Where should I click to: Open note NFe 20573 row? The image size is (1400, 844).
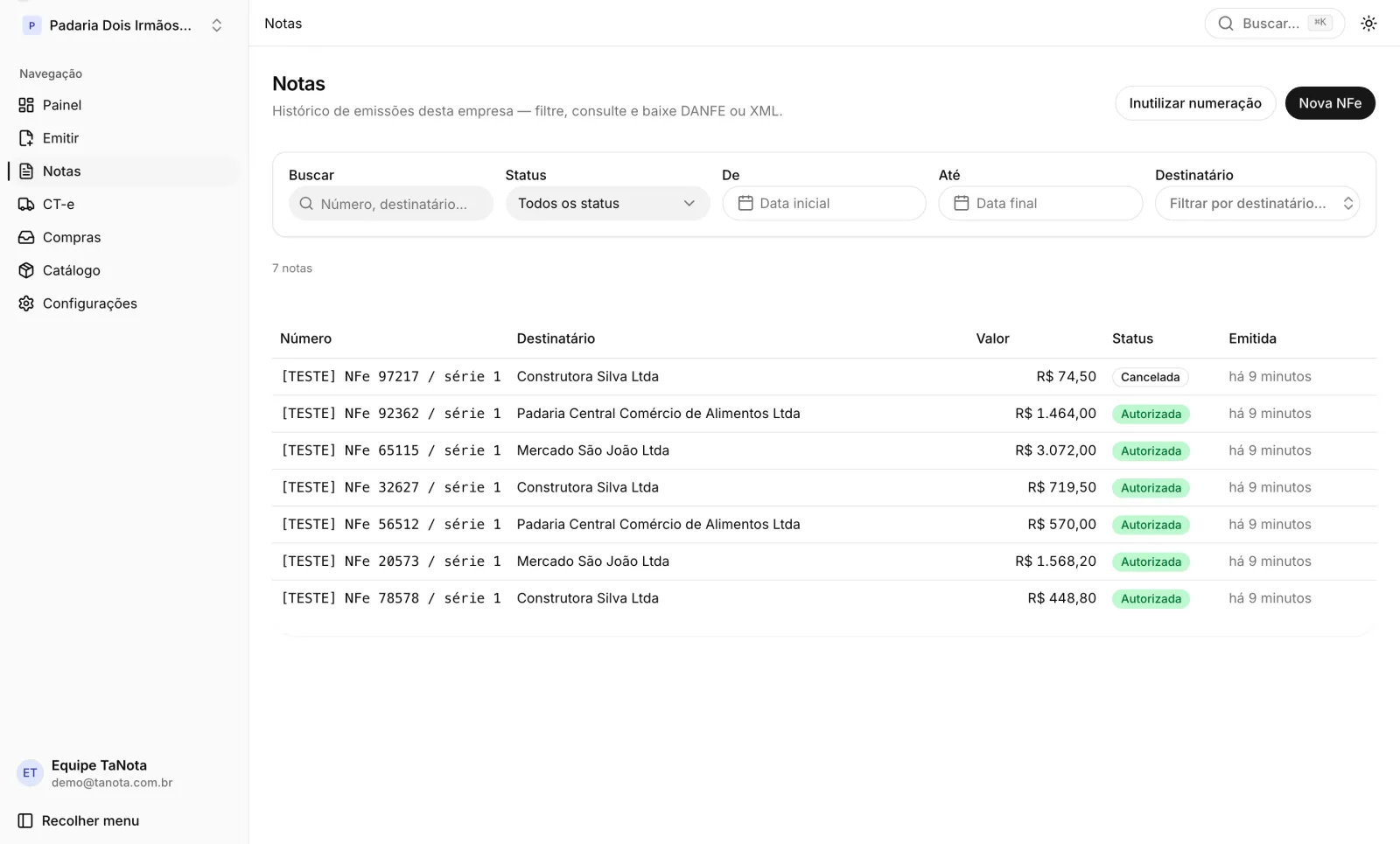824,562
